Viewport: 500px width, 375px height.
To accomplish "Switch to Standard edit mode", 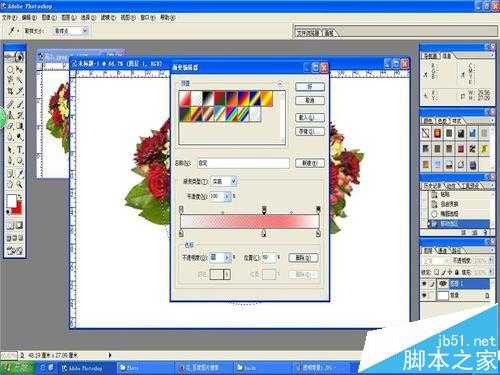I will click(x=10, y=226).
